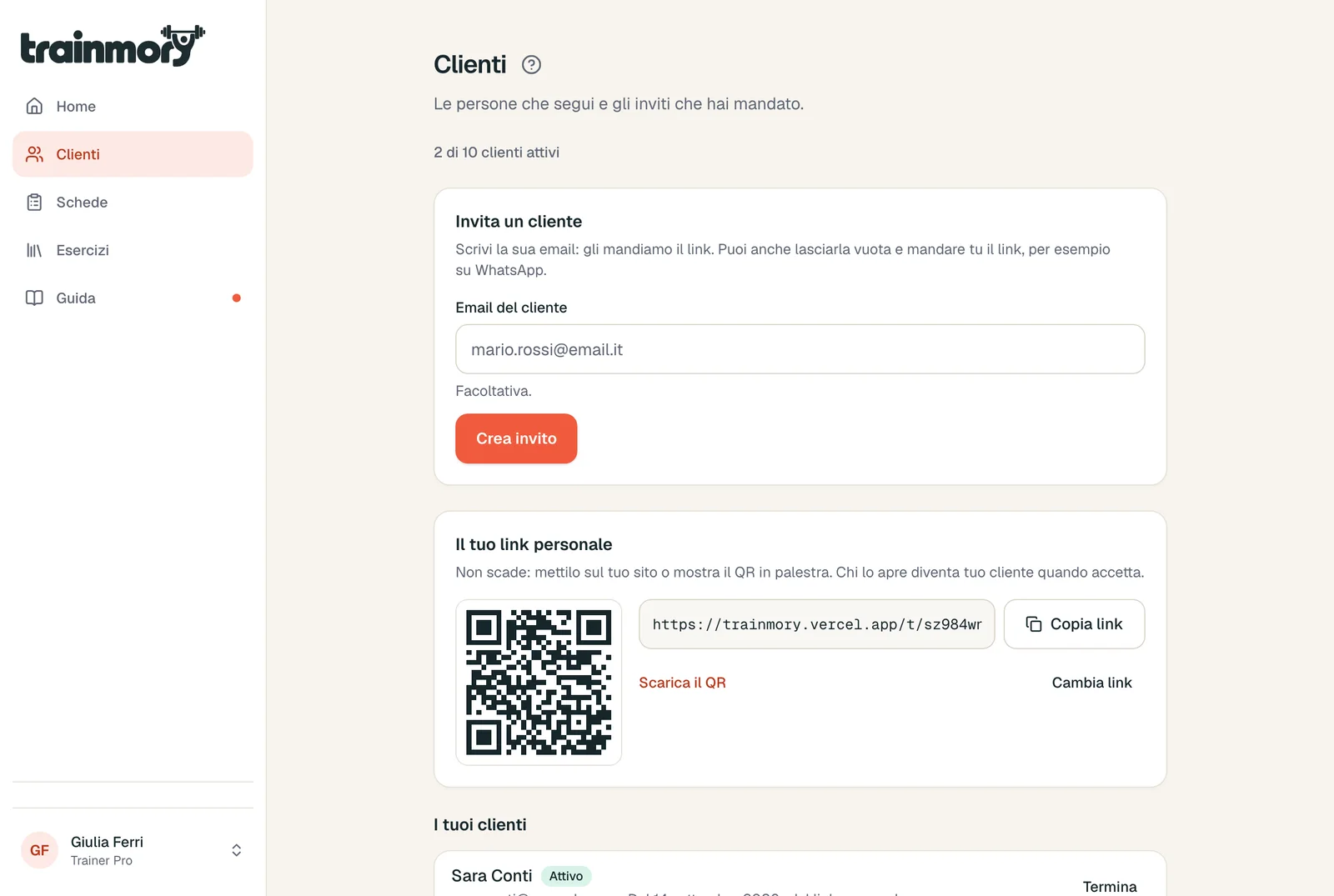Go to Schede section

133,203
